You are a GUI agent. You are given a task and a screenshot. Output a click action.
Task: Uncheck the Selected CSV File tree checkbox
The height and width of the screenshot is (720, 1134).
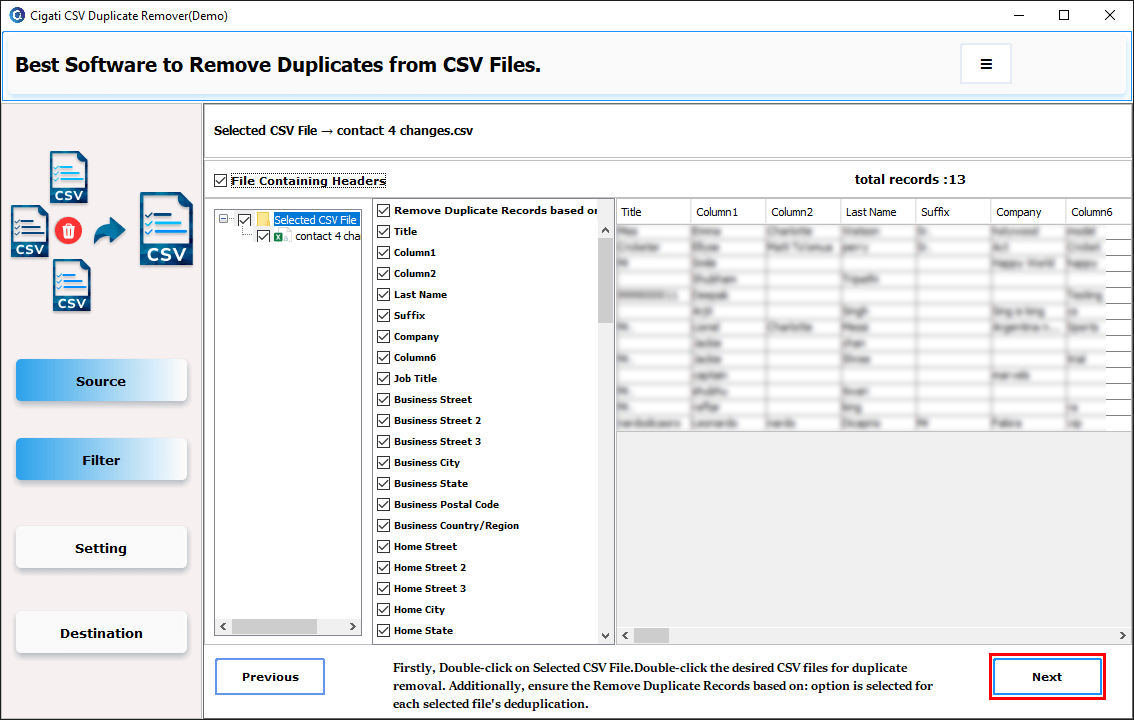click(x=244, y=220)
